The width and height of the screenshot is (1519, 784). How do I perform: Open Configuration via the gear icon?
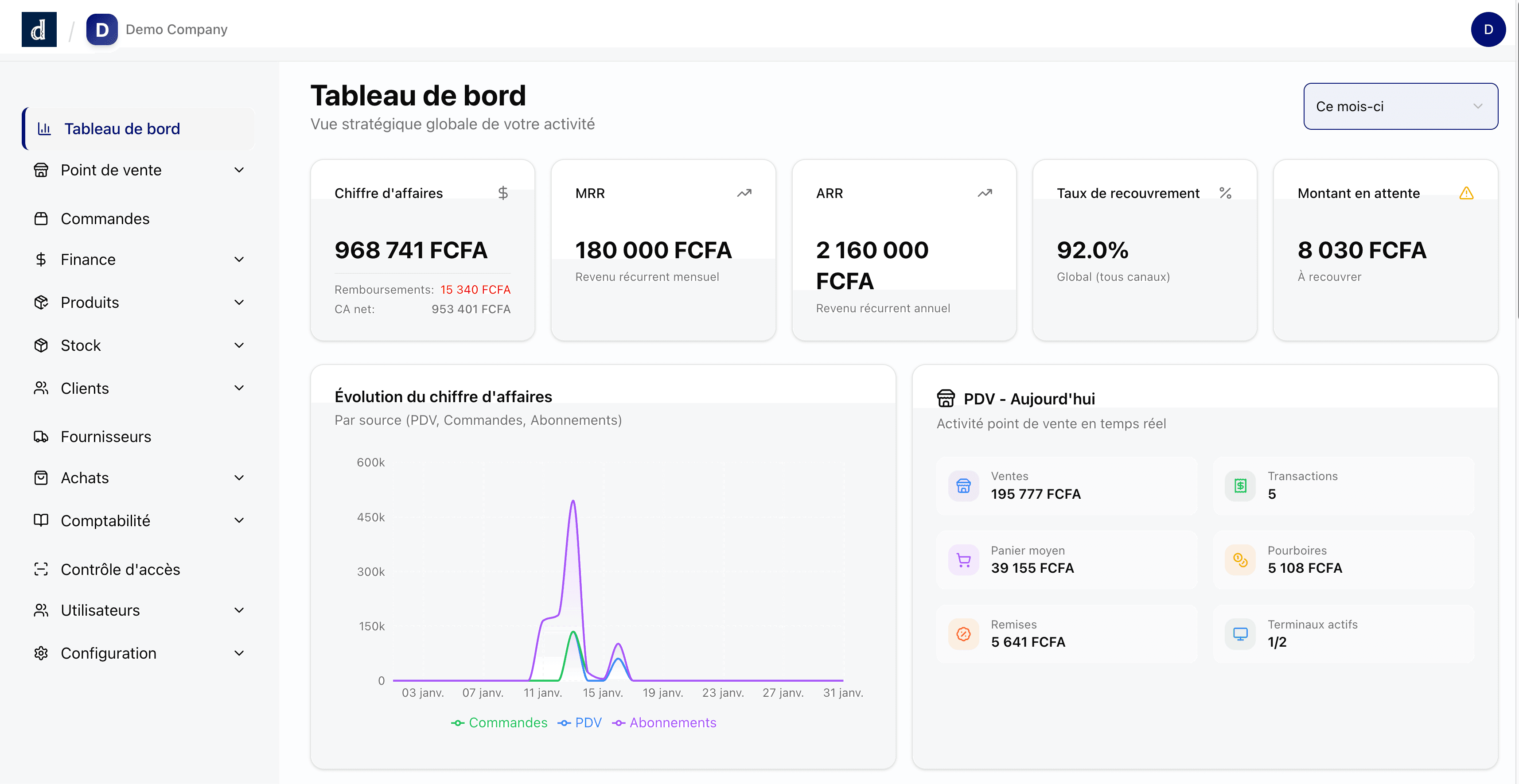[41, 653]
